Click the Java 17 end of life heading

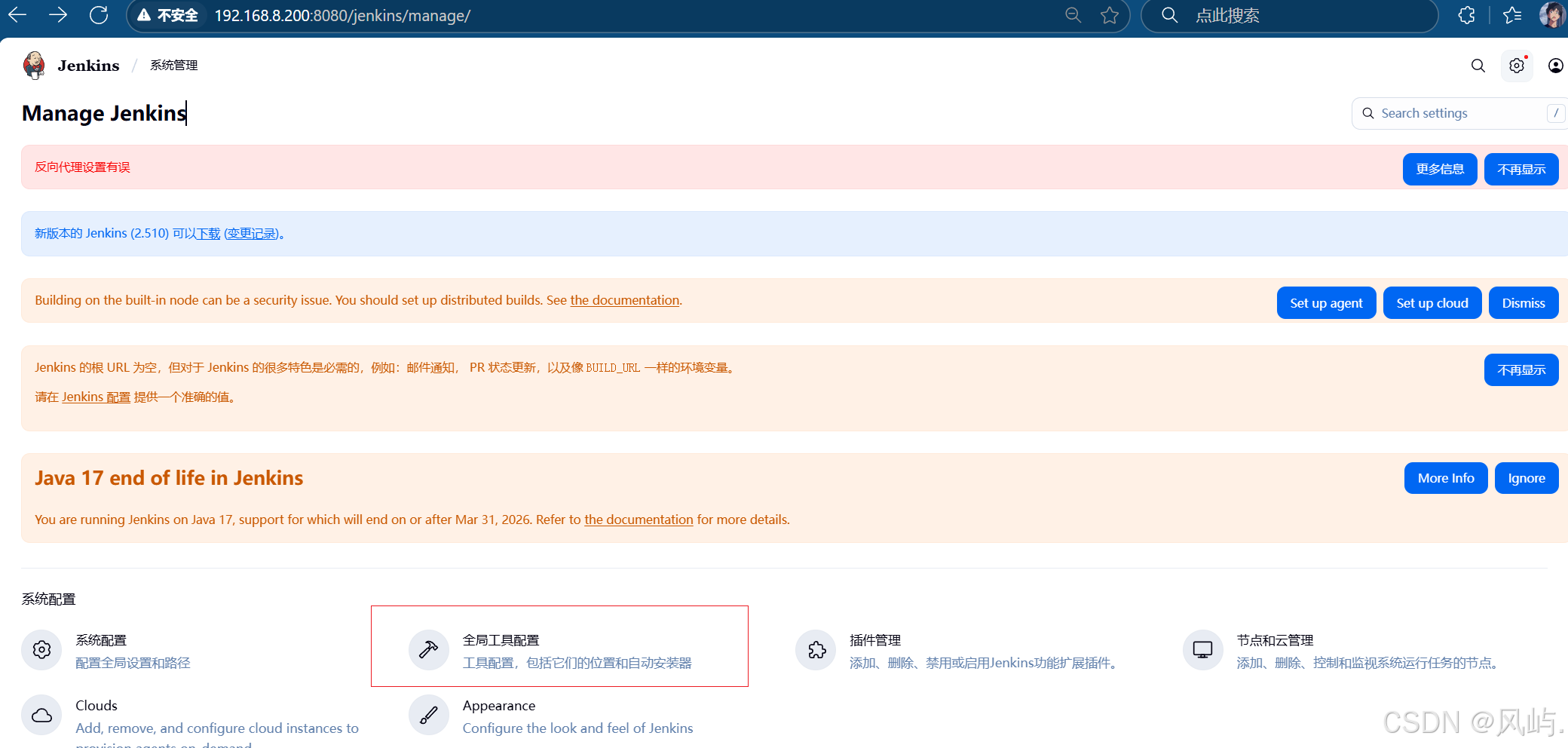[x=169, y=478]
